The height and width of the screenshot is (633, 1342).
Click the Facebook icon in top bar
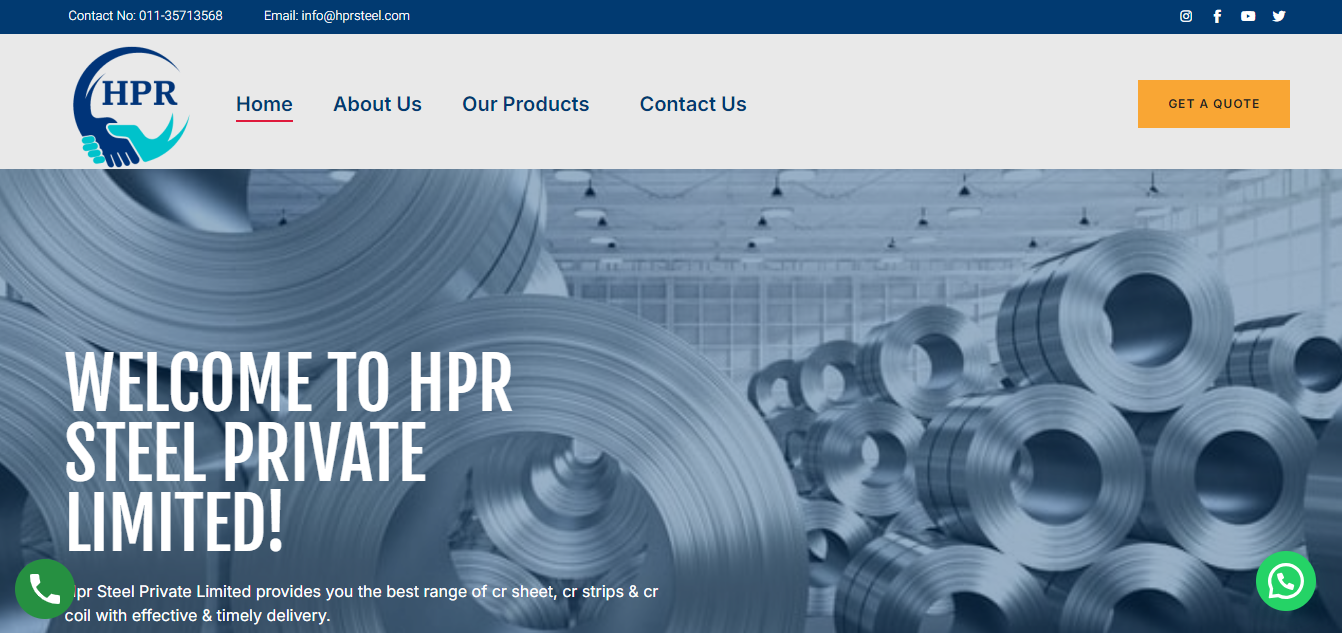pos(1217,16)
